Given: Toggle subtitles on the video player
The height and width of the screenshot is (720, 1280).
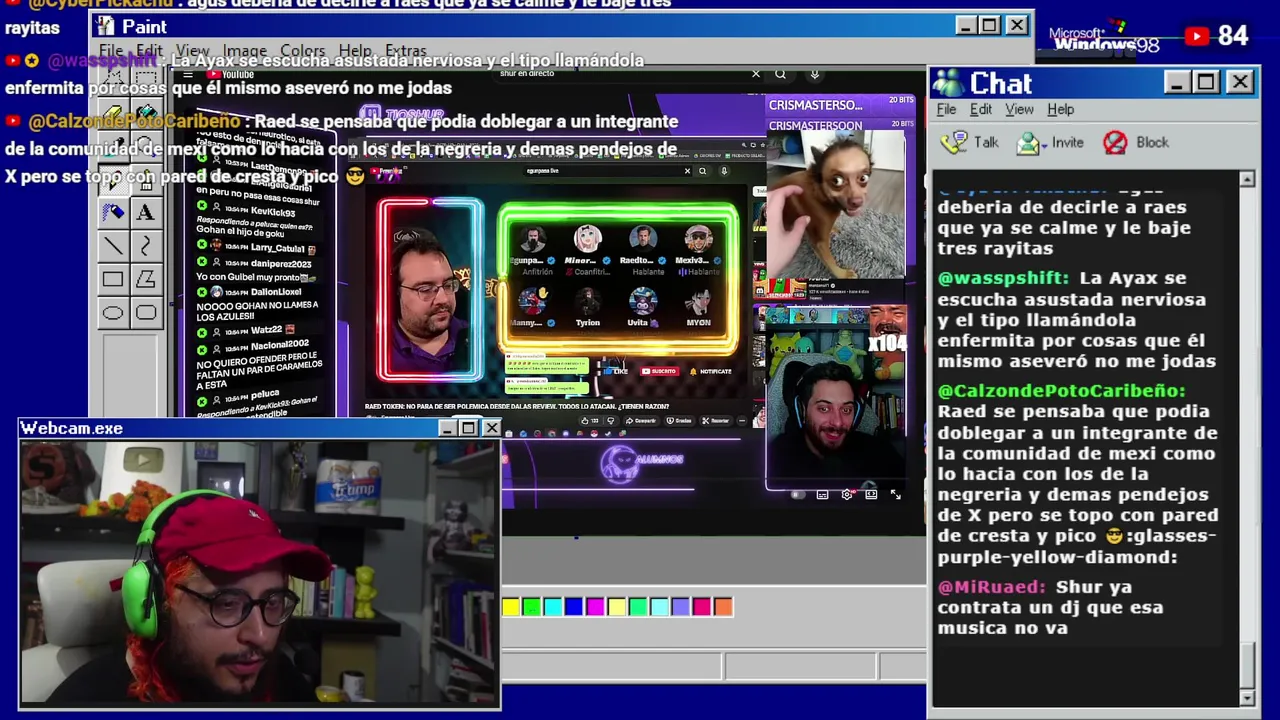Looking at the screenshot, I should (x=822, y=494).
